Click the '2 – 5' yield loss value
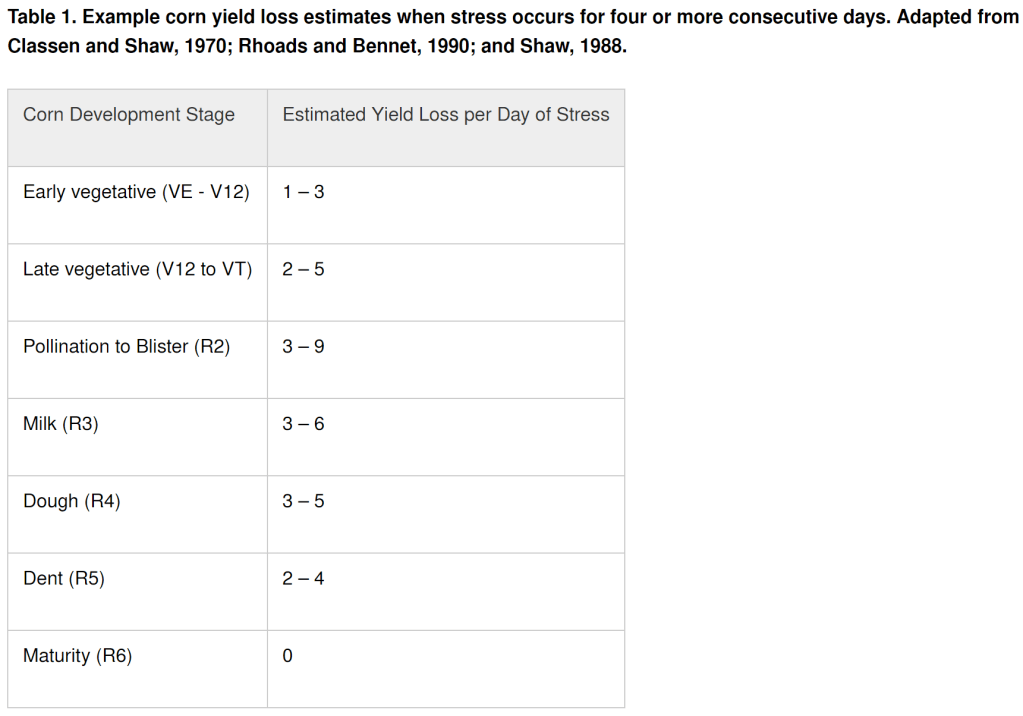Viewport: 1023px width, 716px height. 303,269
